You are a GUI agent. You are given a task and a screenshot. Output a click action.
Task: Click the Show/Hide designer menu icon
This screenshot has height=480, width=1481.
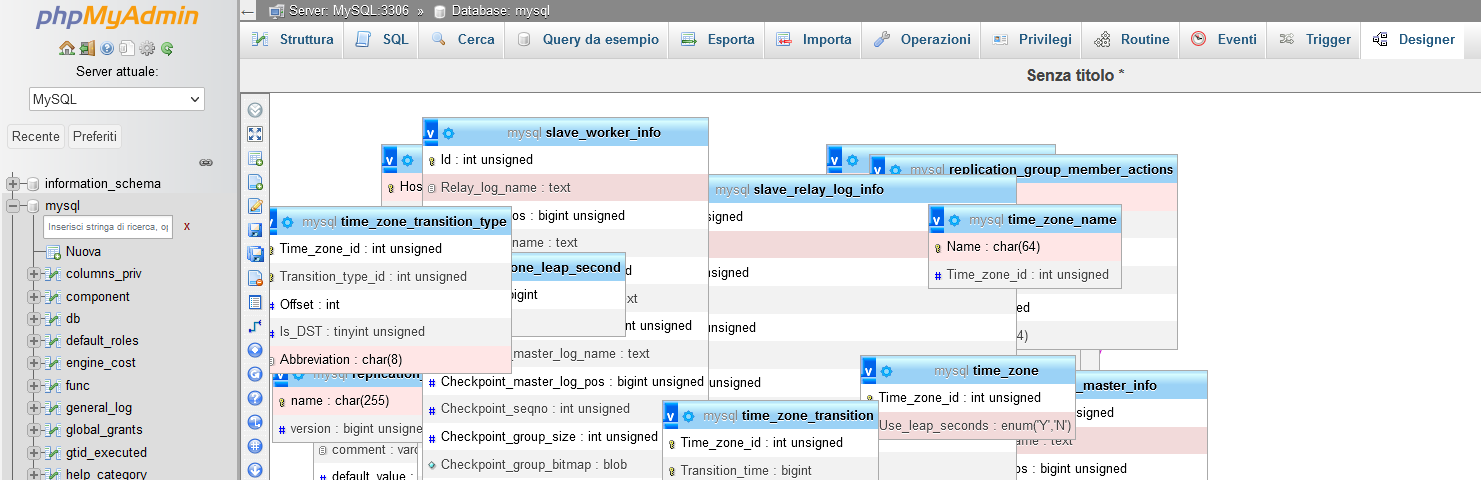point(255,110)
